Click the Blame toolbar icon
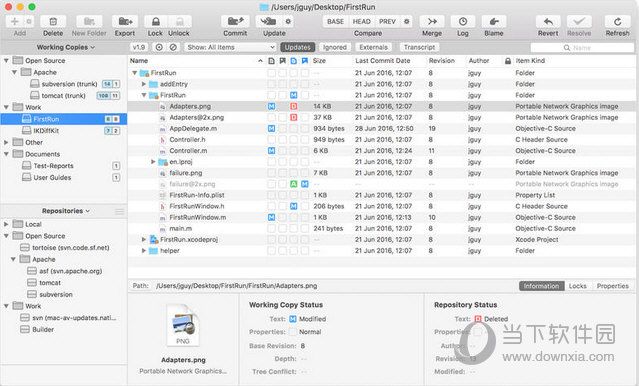Viewport: 639px width, 386px height. [x=494, y=22]
